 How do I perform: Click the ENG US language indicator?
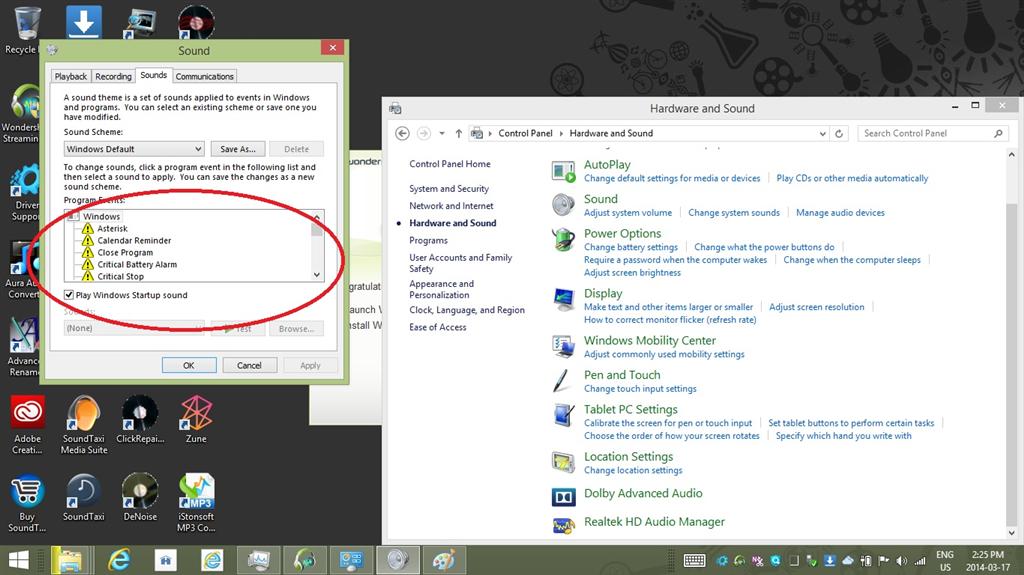click(945, 561)
